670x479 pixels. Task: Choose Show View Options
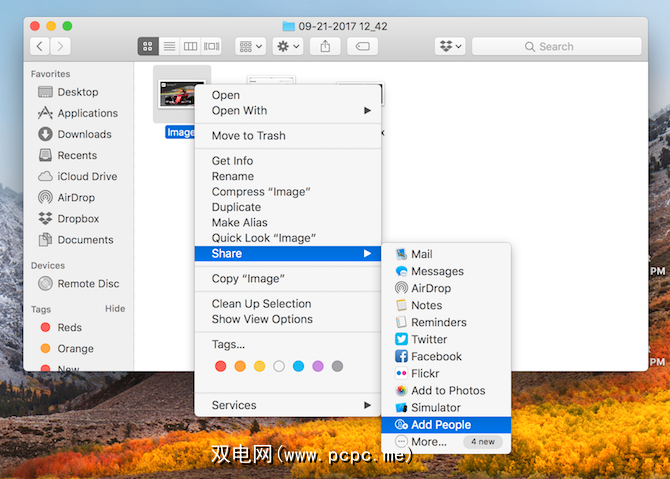[x=288, y=319]
